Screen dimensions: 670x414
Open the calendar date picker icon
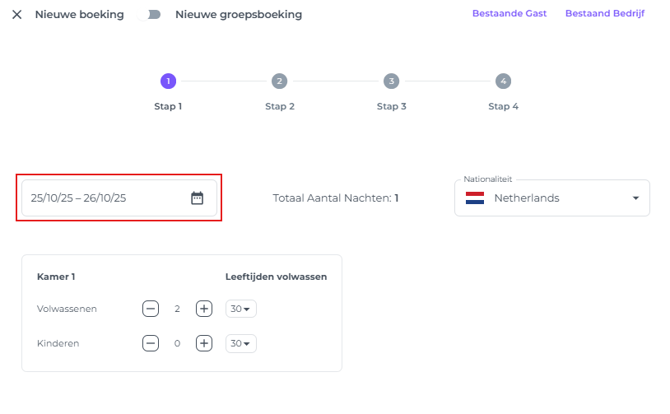click(197, 198)
